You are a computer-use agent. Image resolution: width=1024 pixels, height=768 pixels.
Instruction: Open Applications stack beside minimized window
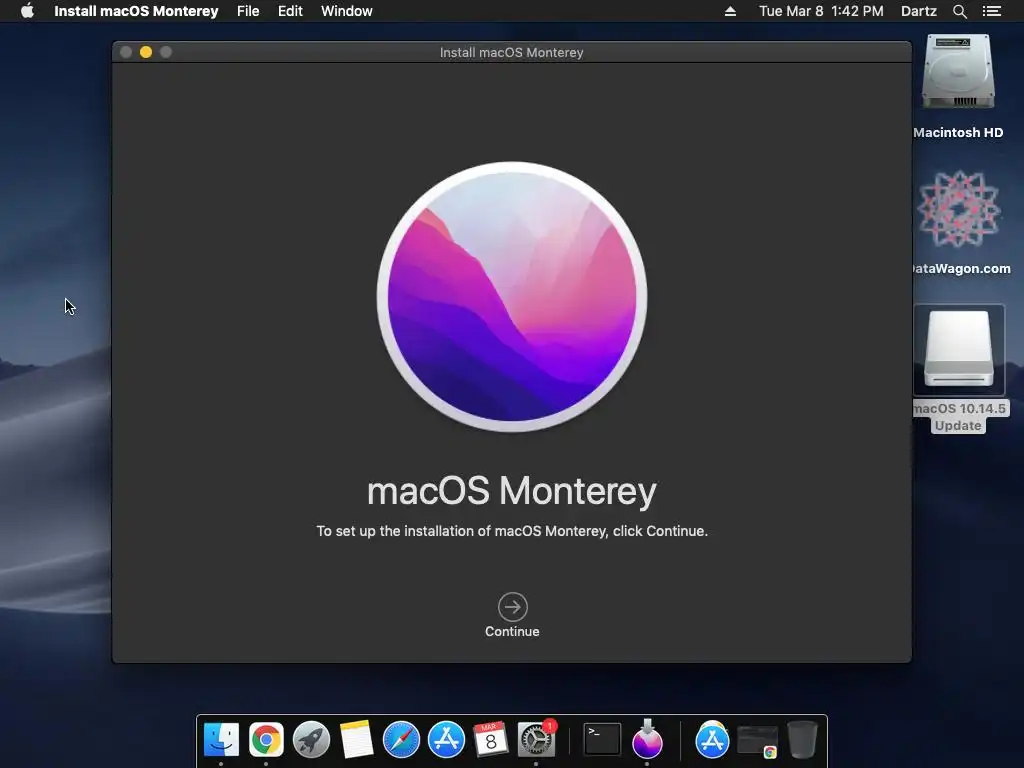(712, 740)
